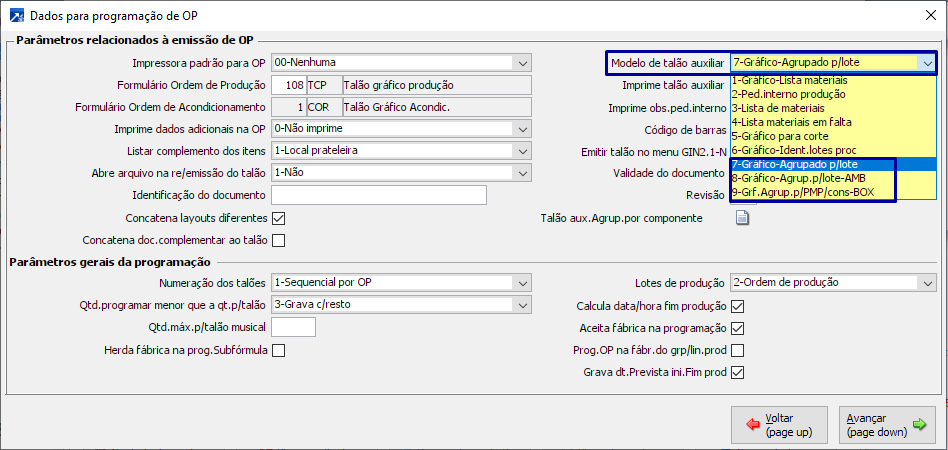Choose 3-Lista de materiais option
This screenshot has height=450, width=948.
(779, 108)
